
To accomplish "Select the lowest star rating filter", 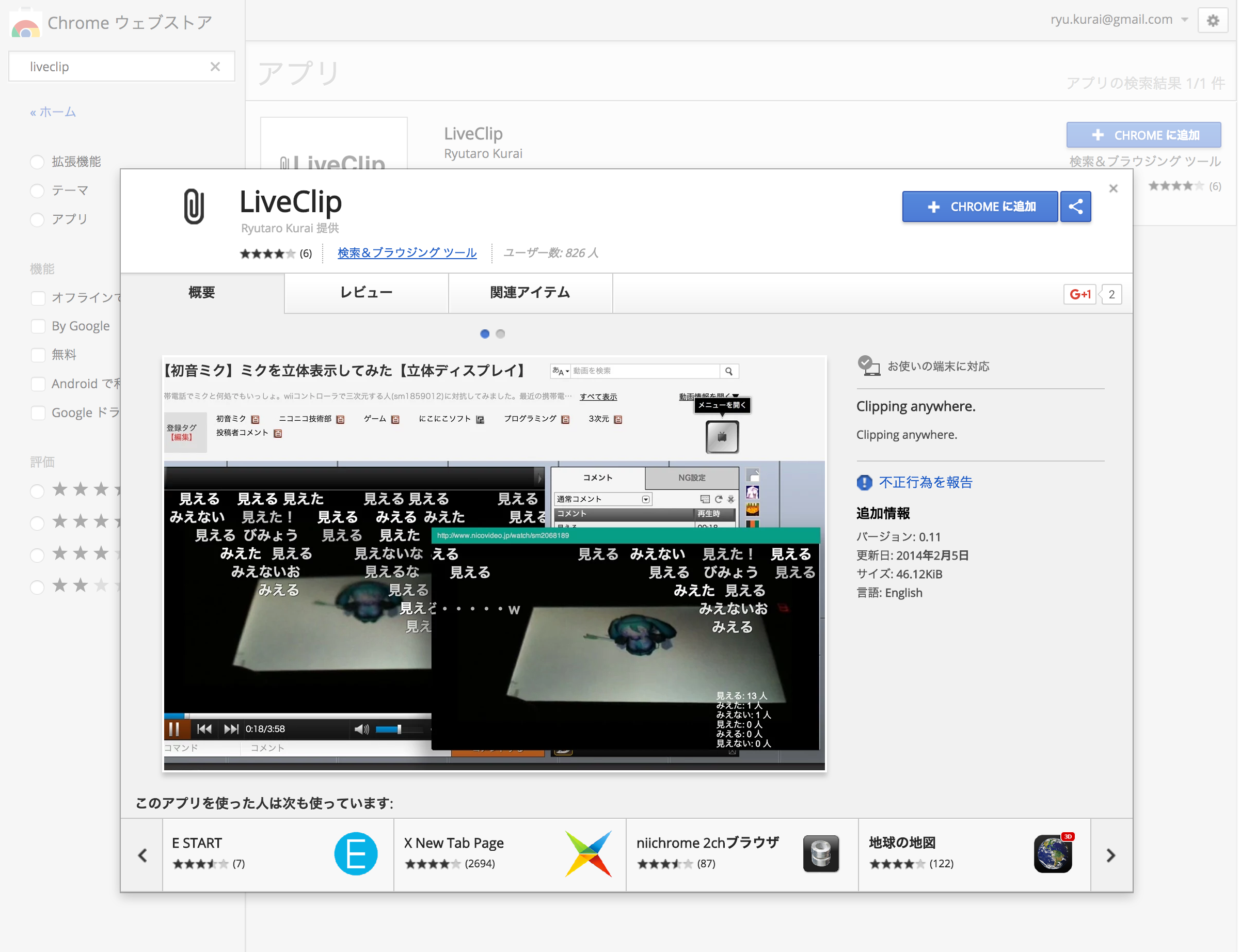I will [x=37, y=588].
